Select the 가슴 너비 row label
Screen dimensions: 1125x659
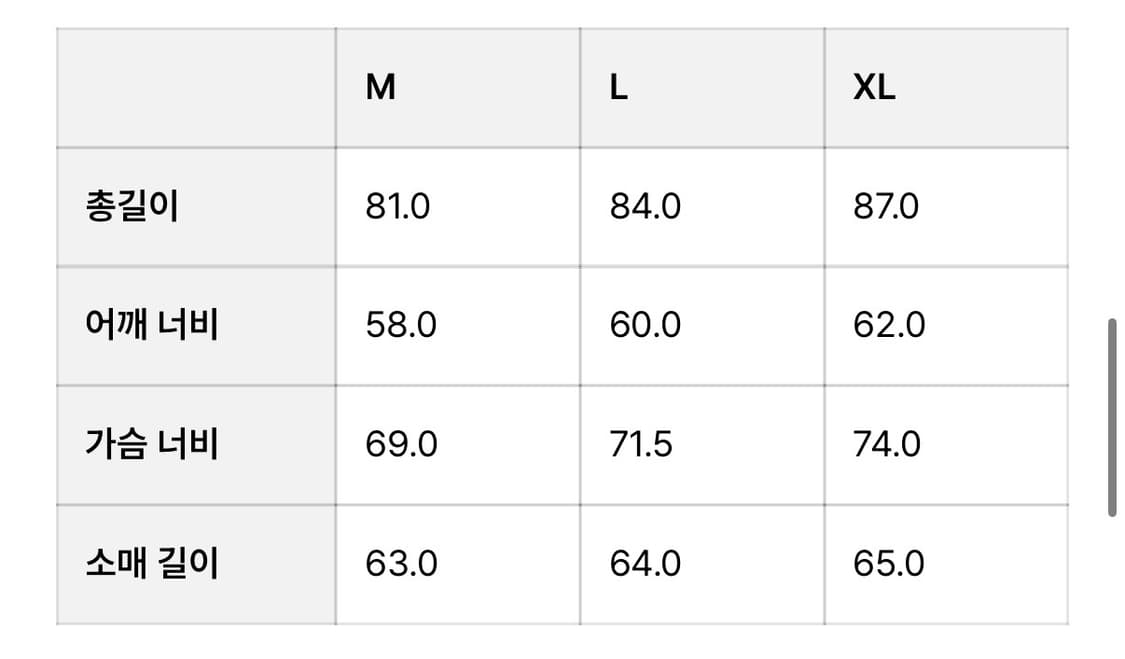(x=152, y=444)
